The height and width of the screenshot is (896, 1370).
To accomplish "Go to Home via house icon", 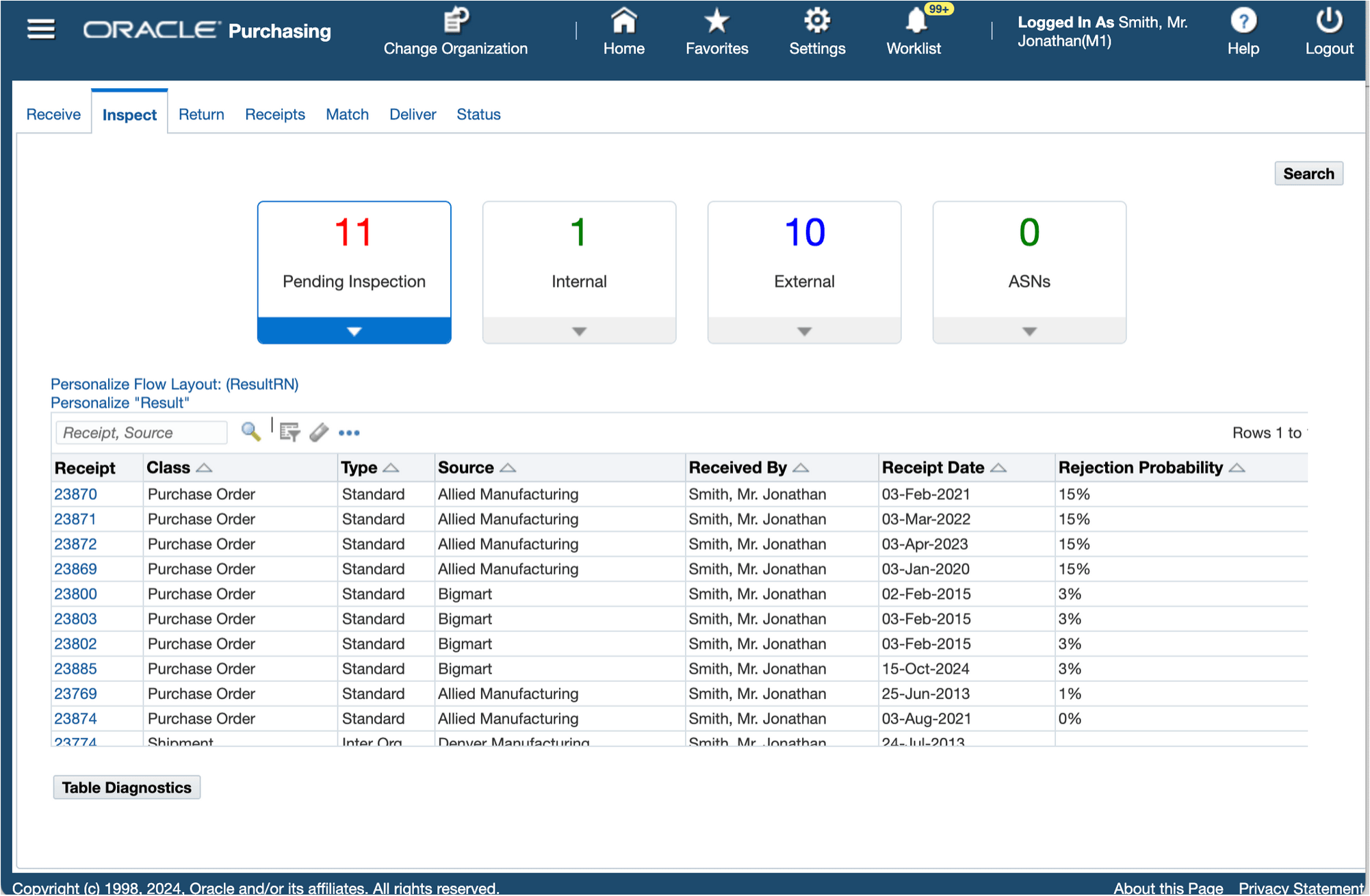I will click(623, 21).
